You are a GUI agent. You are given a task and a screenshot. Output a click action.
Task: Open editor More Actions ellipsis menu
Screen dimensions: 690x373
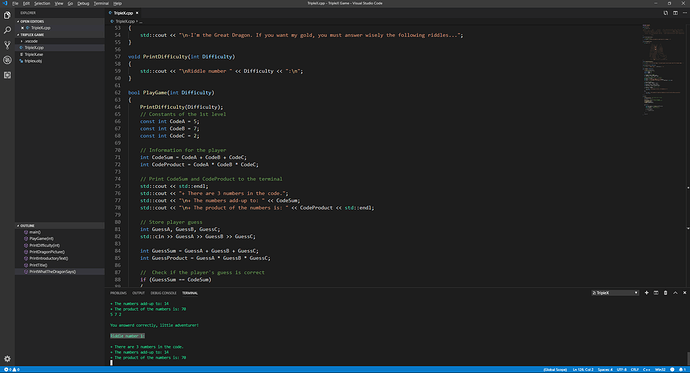point(684,13)
